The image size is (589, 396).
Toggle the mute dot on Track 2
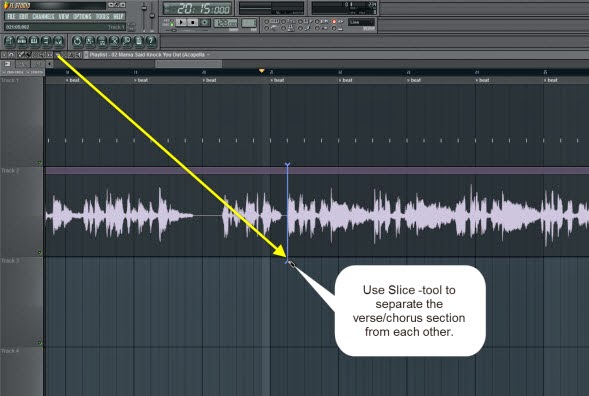39,252
